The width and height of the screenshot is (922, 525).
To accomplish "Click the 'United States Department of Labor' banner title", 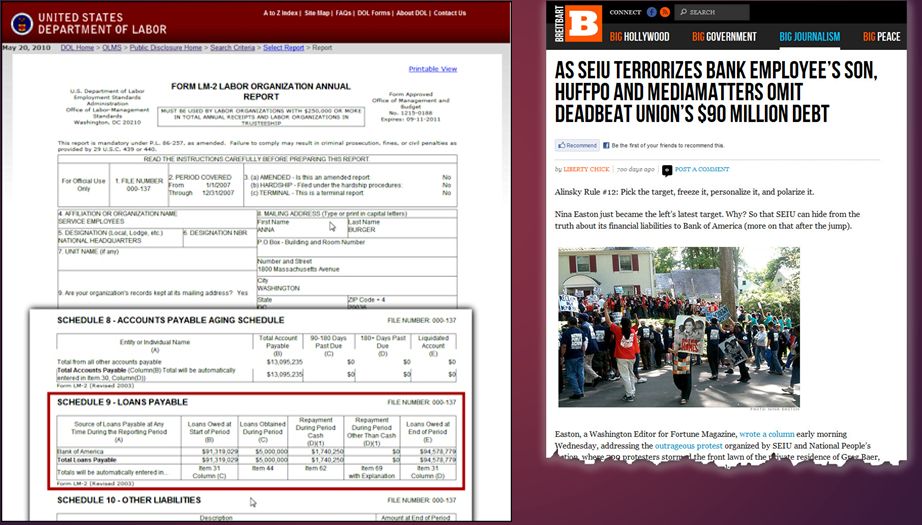I will (x=102, y=24).
